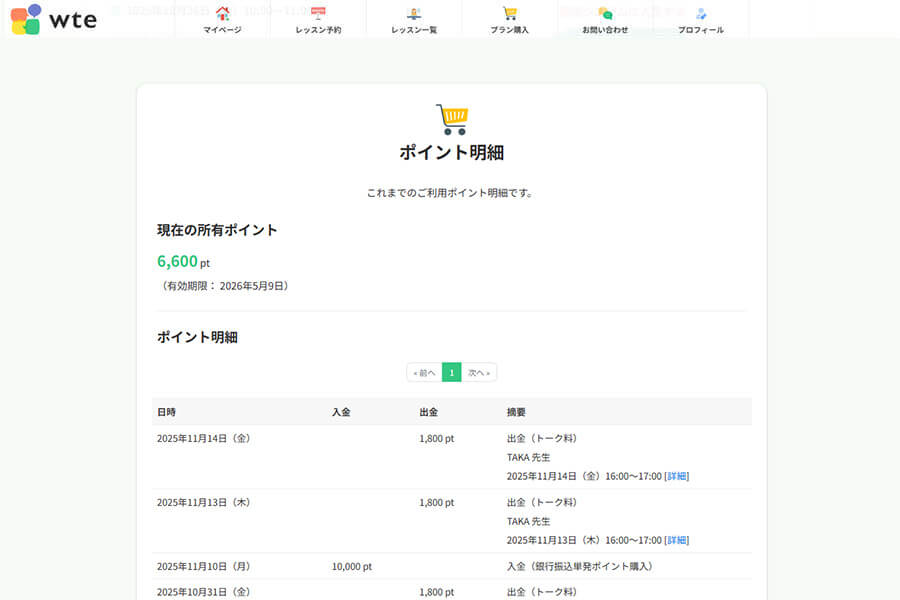Open the お問い合わせ chat bubble icon
This screenshot has height=600, width=900.
click(606, 12)
